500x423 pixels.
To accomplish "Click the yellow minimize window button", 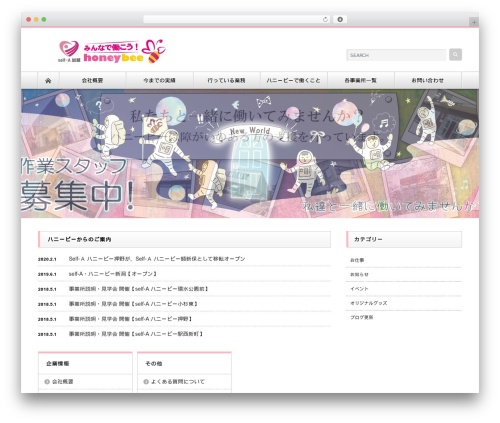I will (x=36, y=19).
